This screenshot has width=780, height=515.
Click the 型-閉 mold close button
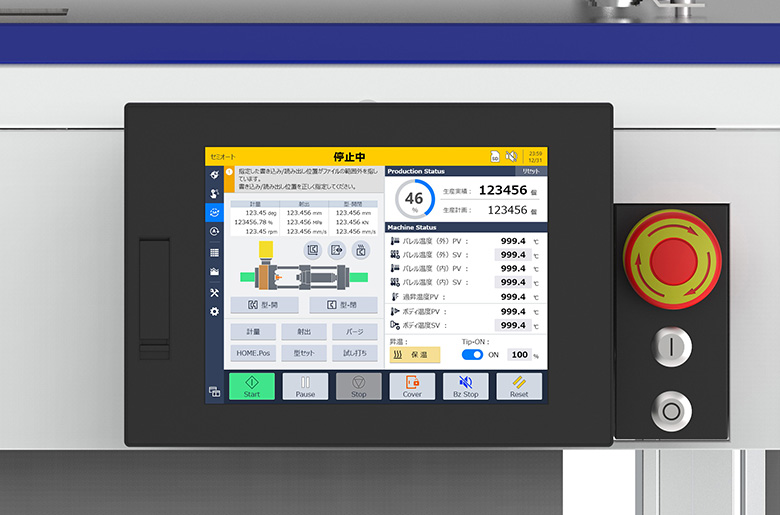343,305
